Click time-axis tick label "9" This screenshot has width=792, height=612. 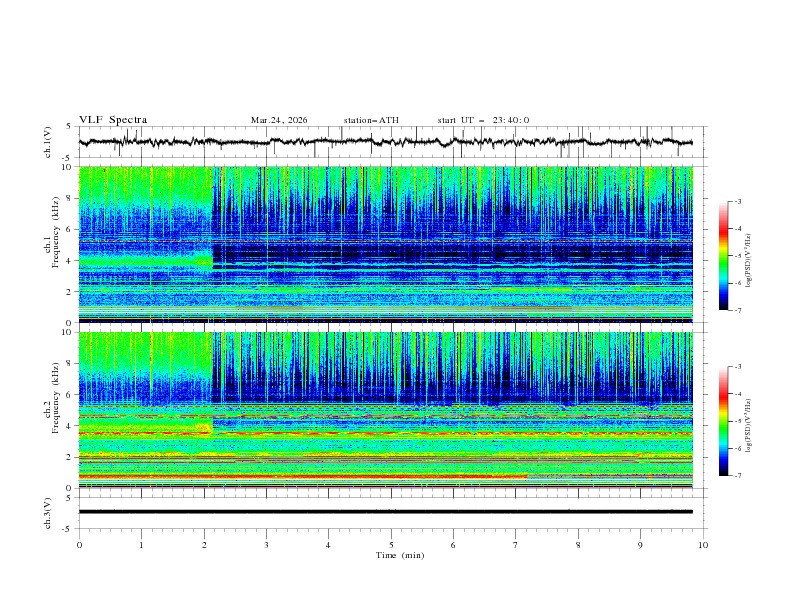coord(640,545)
